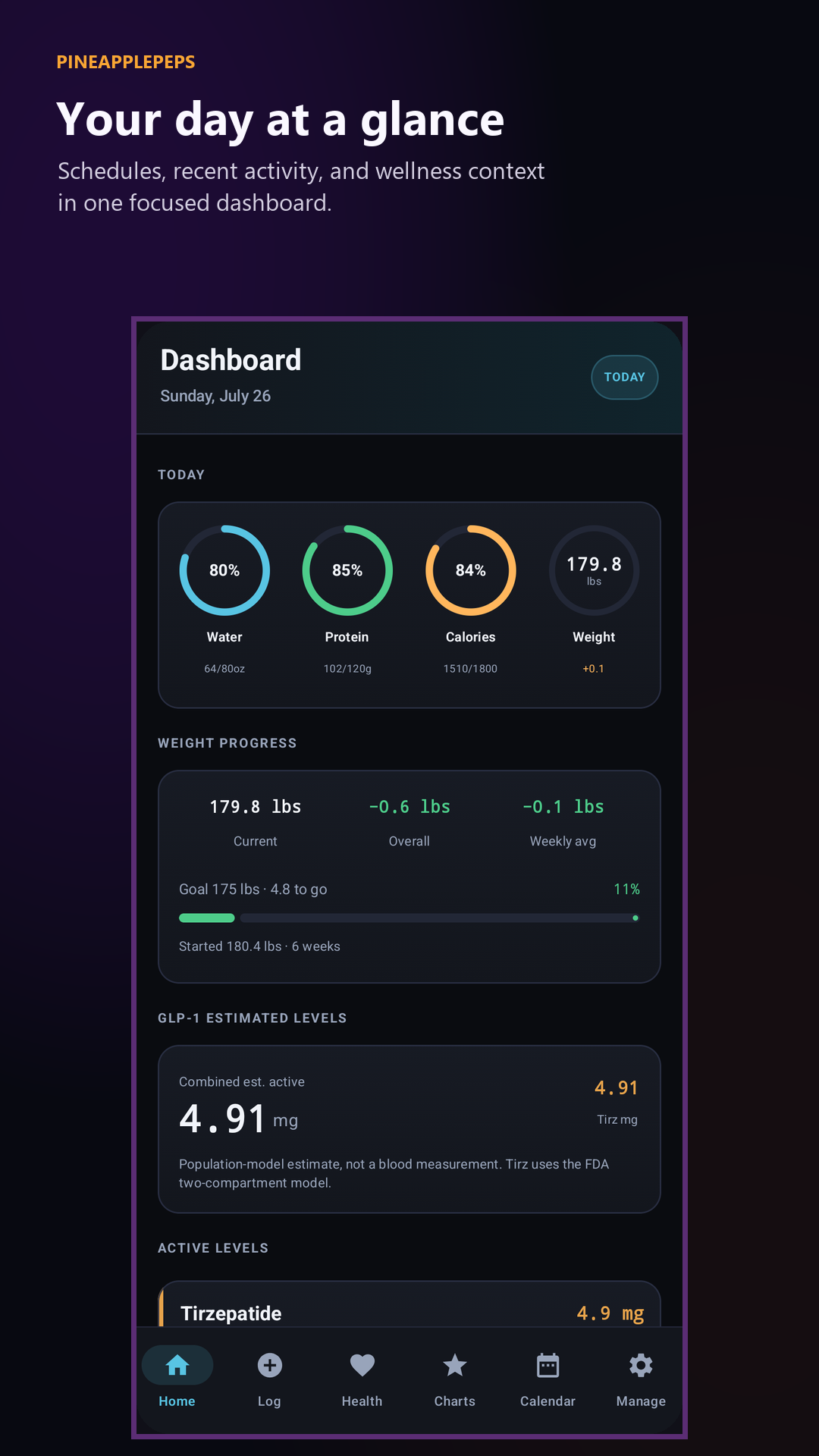The height and width of the screenshot is (1456, 819).
Task: Tap the orange 4.91 Tirz value
Action: 617,1088
